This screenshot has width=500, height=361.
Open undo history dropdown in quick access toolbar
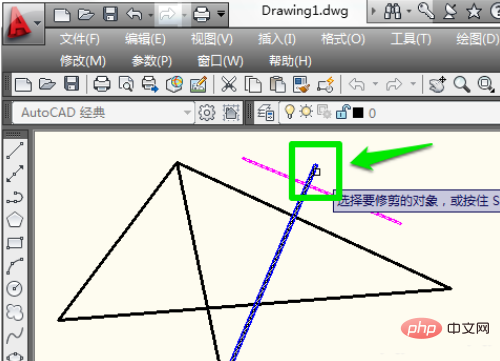(x=150, y=15)
